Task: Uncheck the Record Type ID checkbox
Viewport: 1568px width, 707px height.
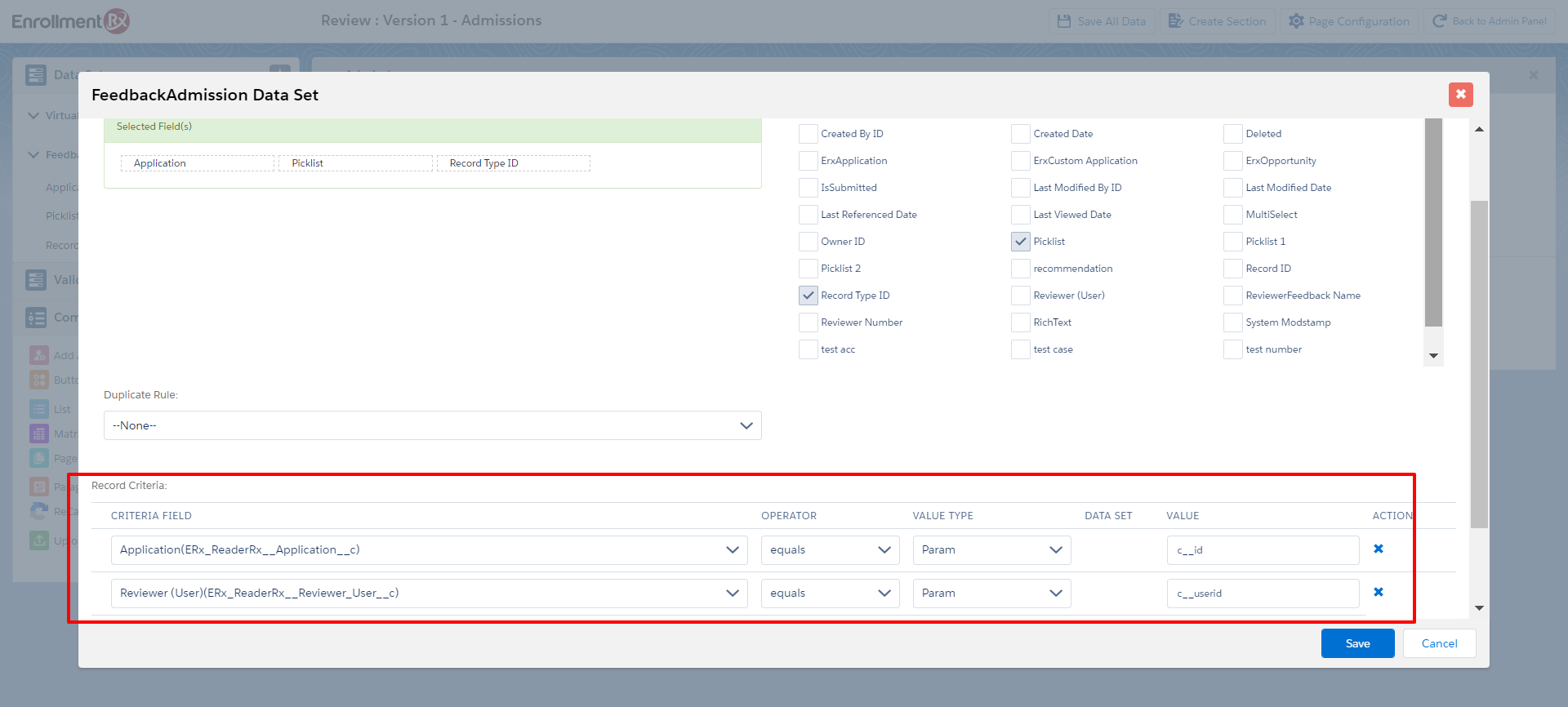Action: tap(808, 296)
